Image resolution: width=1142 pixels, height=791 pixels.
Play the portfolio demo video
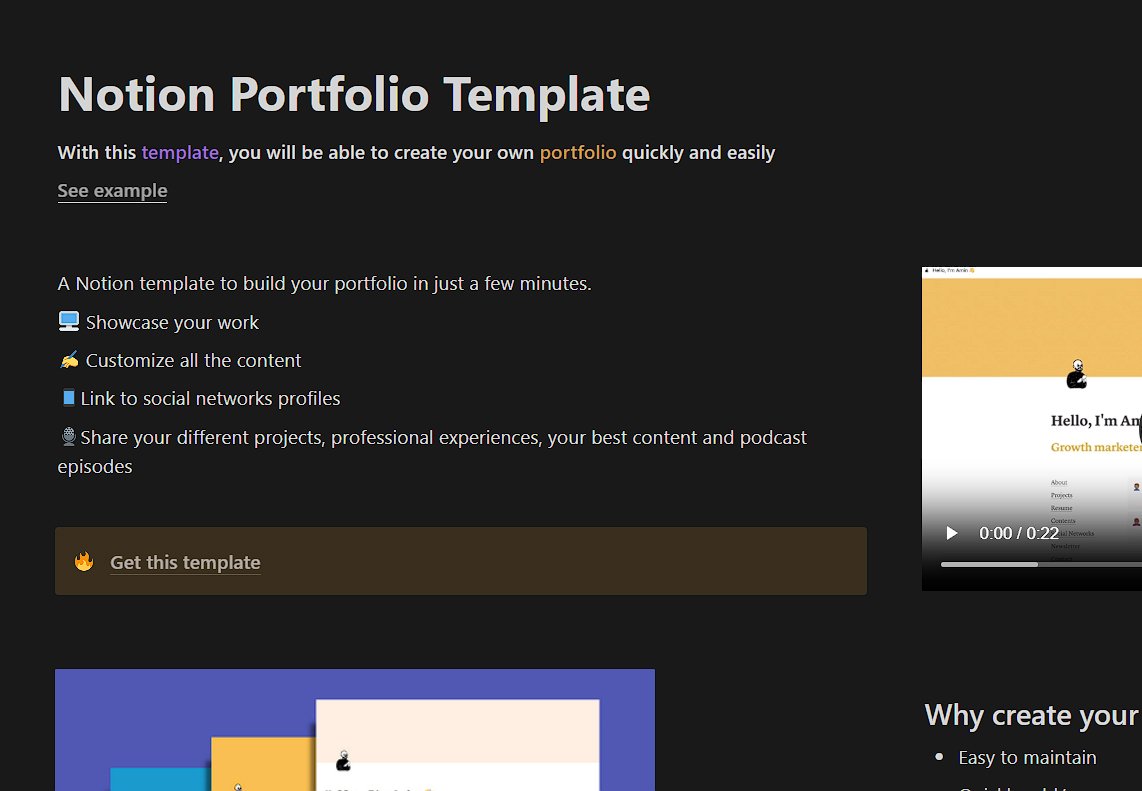951,533
